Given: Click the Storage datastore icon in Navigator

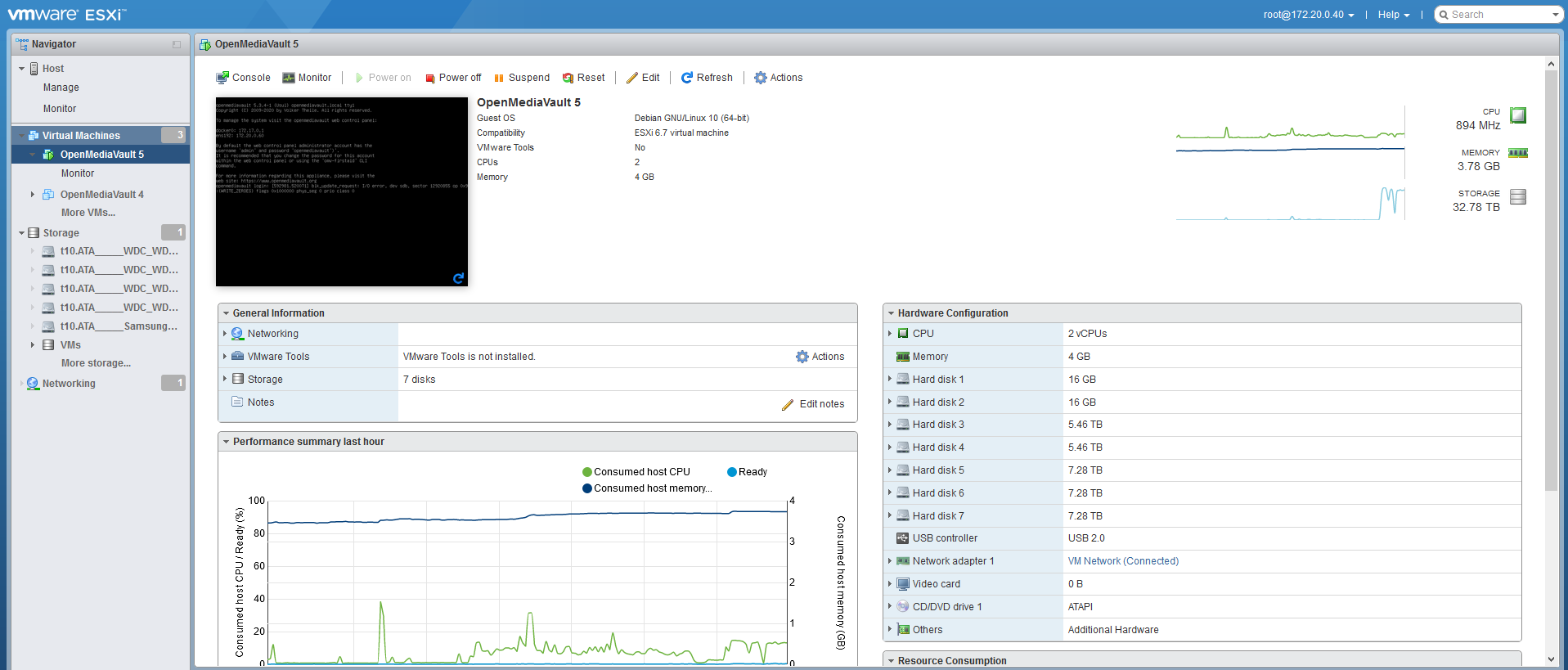Looking at the screenshot, I should click(34, 233).
